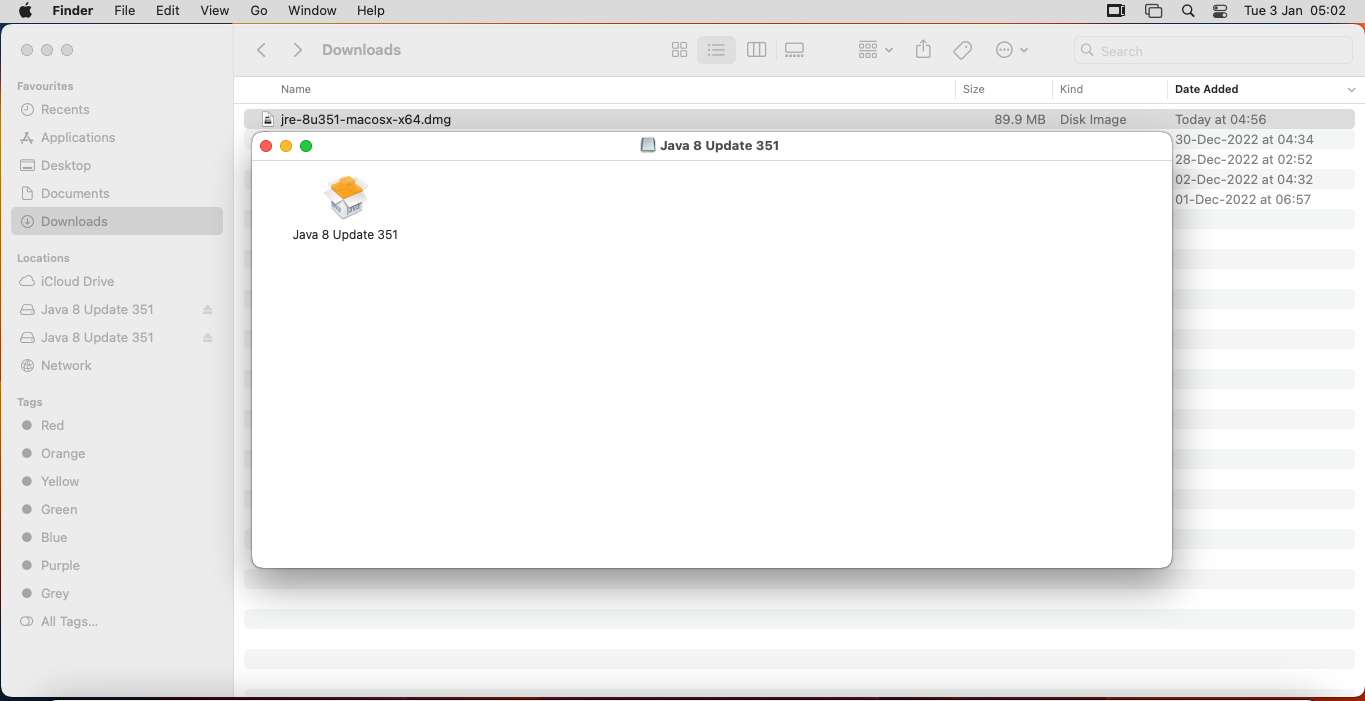Viewport: 1365px width, 701px height.
Task: Go back in Finder navigation
Action: pos(262,50)
